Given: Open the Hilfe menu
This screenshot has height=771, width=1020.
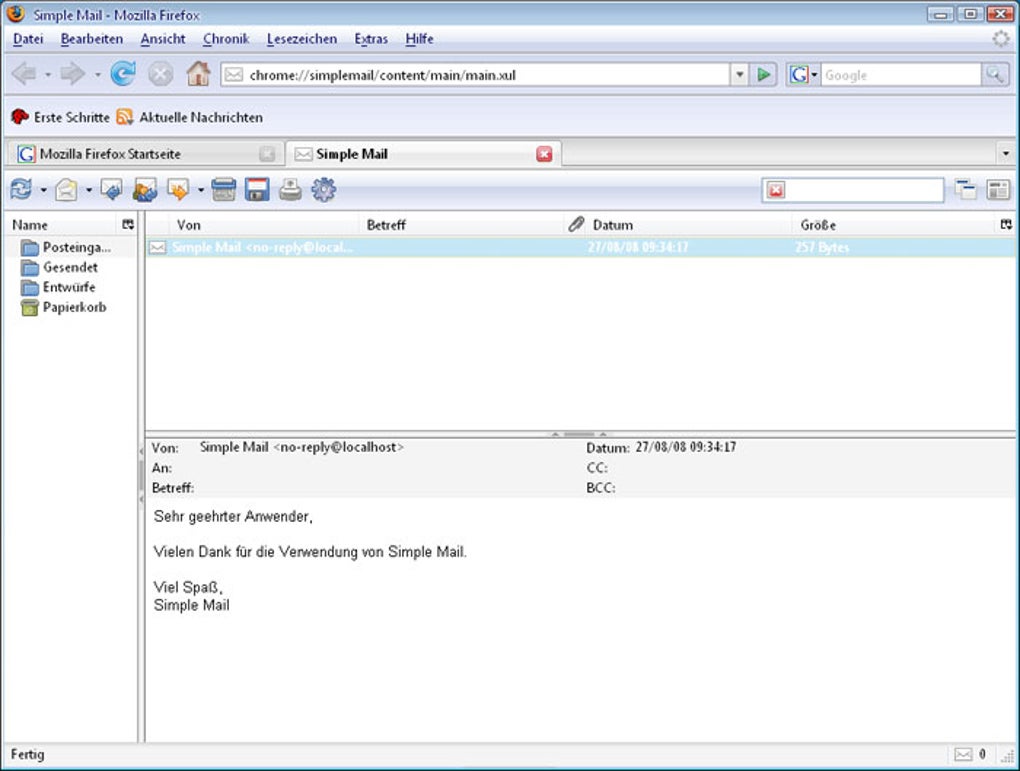Looking at the screenshot, I should click(419, 39).
